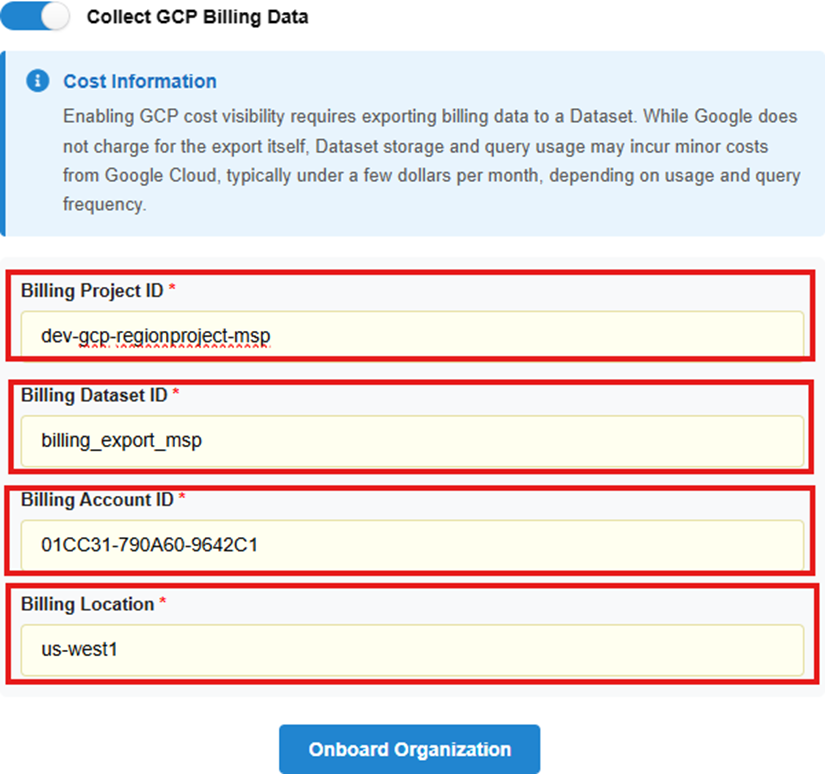Click the Billing Account ID label
The image size is (825, 774).
97,500
